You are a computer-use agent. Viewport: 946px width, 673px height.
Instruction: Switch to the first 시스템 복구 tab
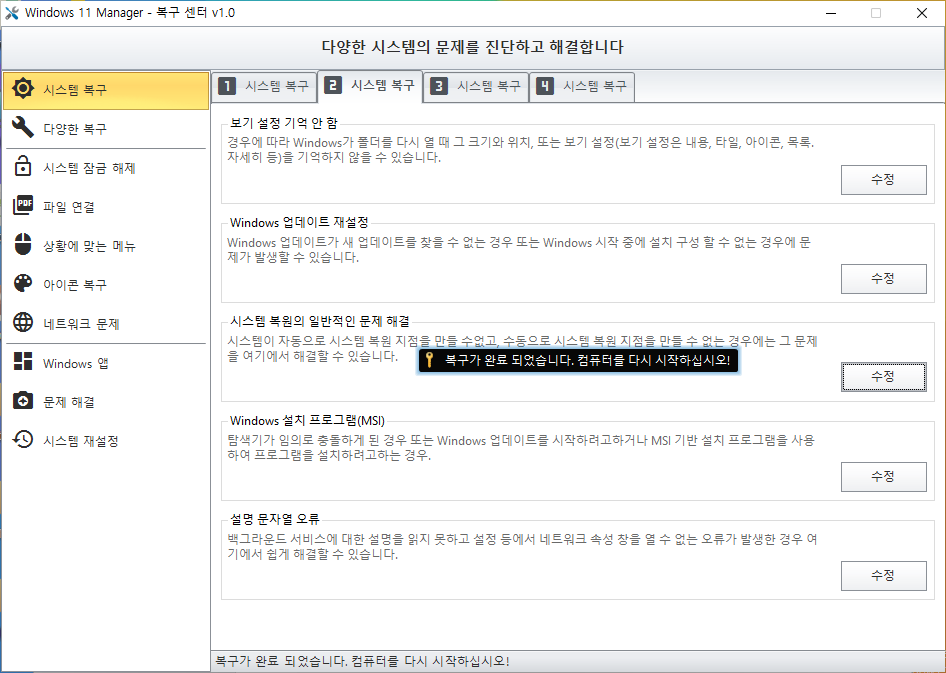click(264, 87)
